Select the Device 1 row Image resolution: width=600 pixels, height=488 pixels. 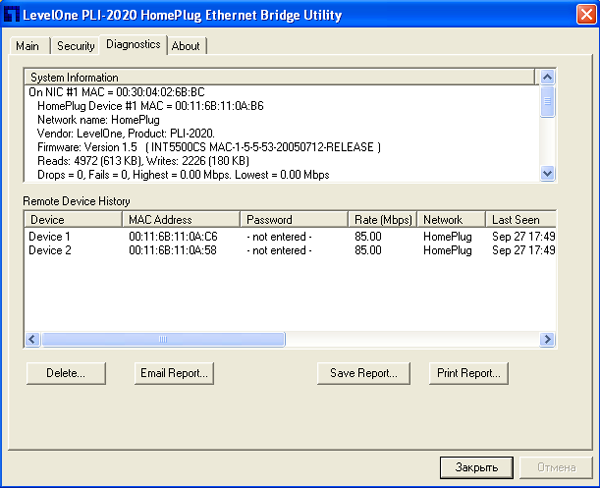click(x=291, y=237)
